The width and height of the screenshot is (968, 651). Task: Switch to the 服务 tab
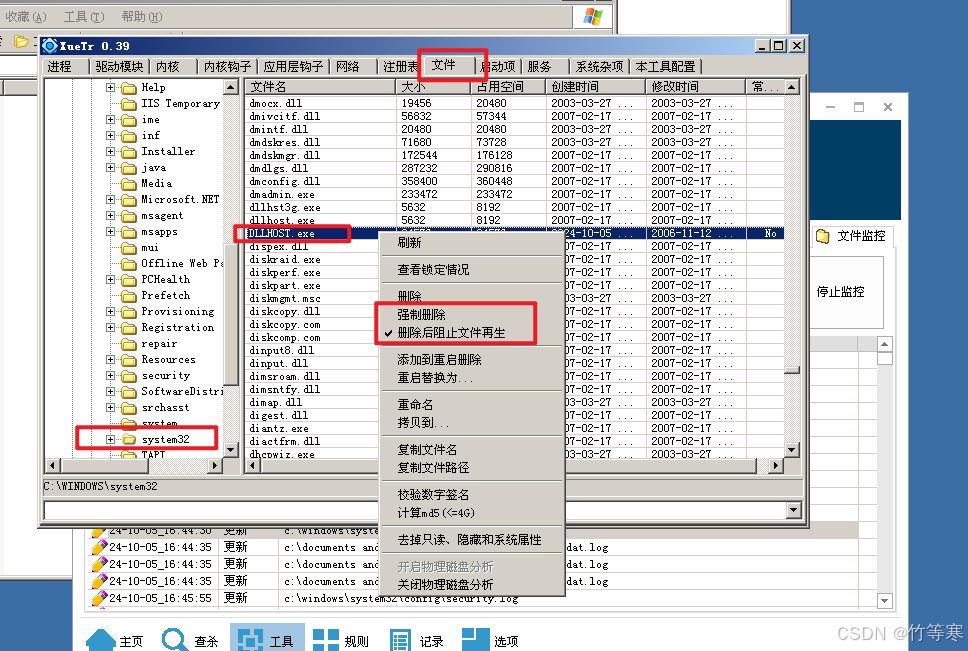[539, 66]
